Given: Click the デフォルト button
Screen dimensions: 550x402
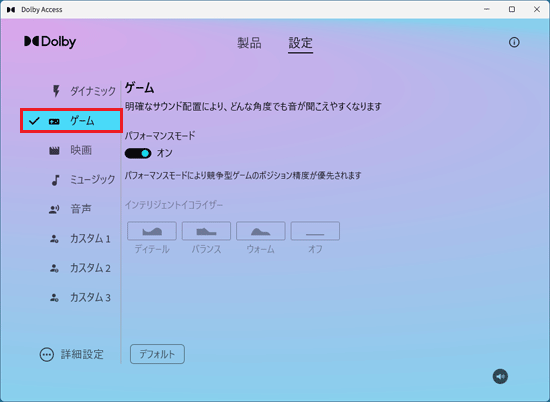Looking at the screenshot, I should [157, 354].
